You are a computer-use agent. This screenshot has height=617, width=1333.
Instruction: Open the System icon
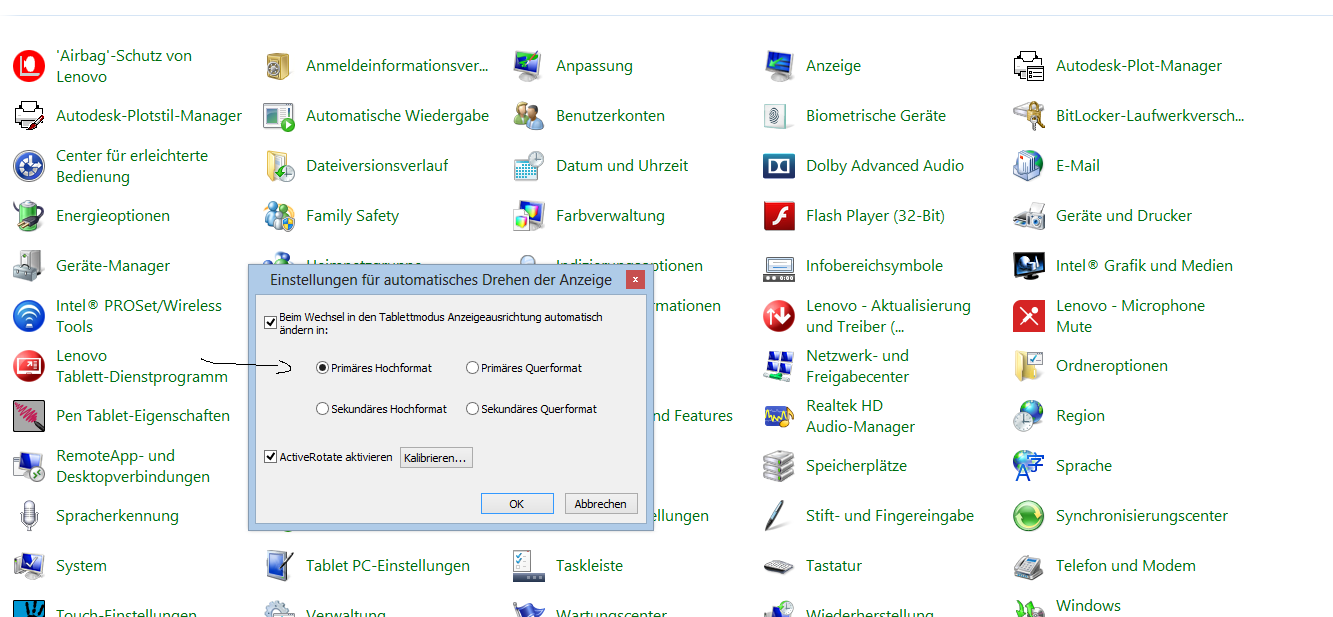(x=29, y=566)
